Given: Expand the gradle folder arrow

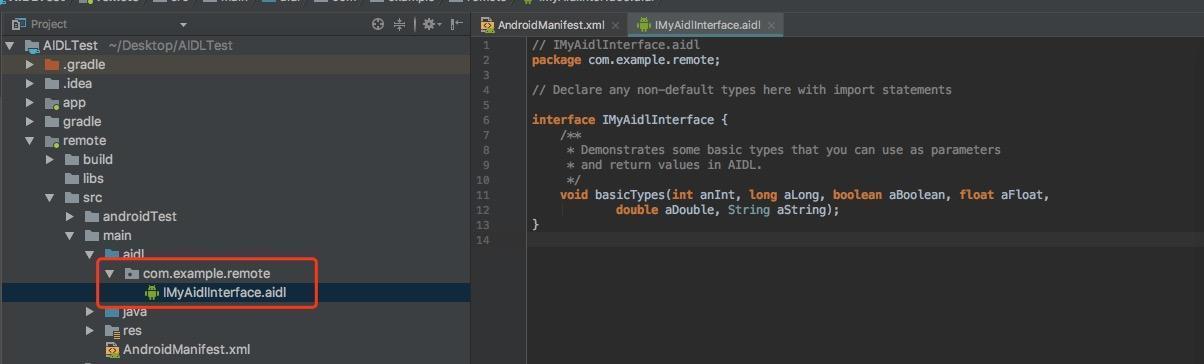Looking at the screenshot, I should [31, 122].
